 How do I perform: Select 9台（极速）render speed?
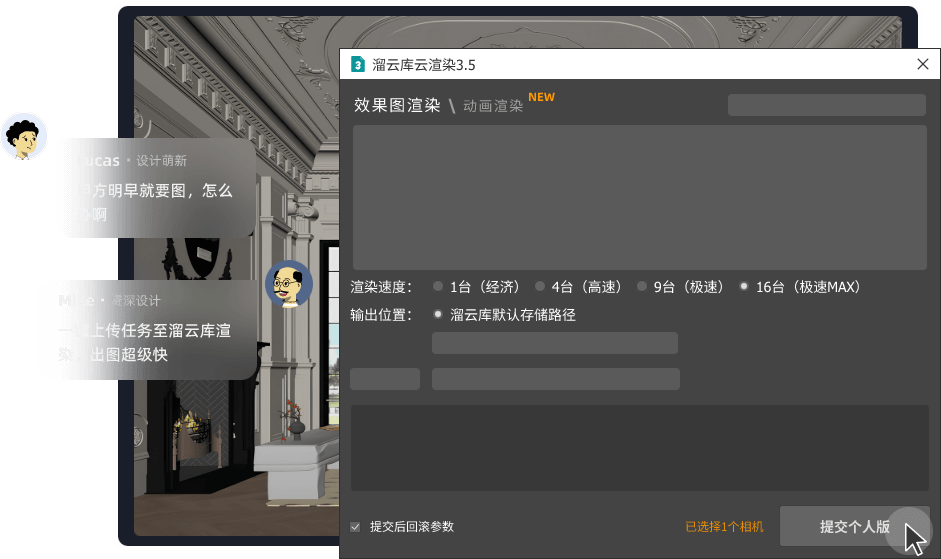642,287
